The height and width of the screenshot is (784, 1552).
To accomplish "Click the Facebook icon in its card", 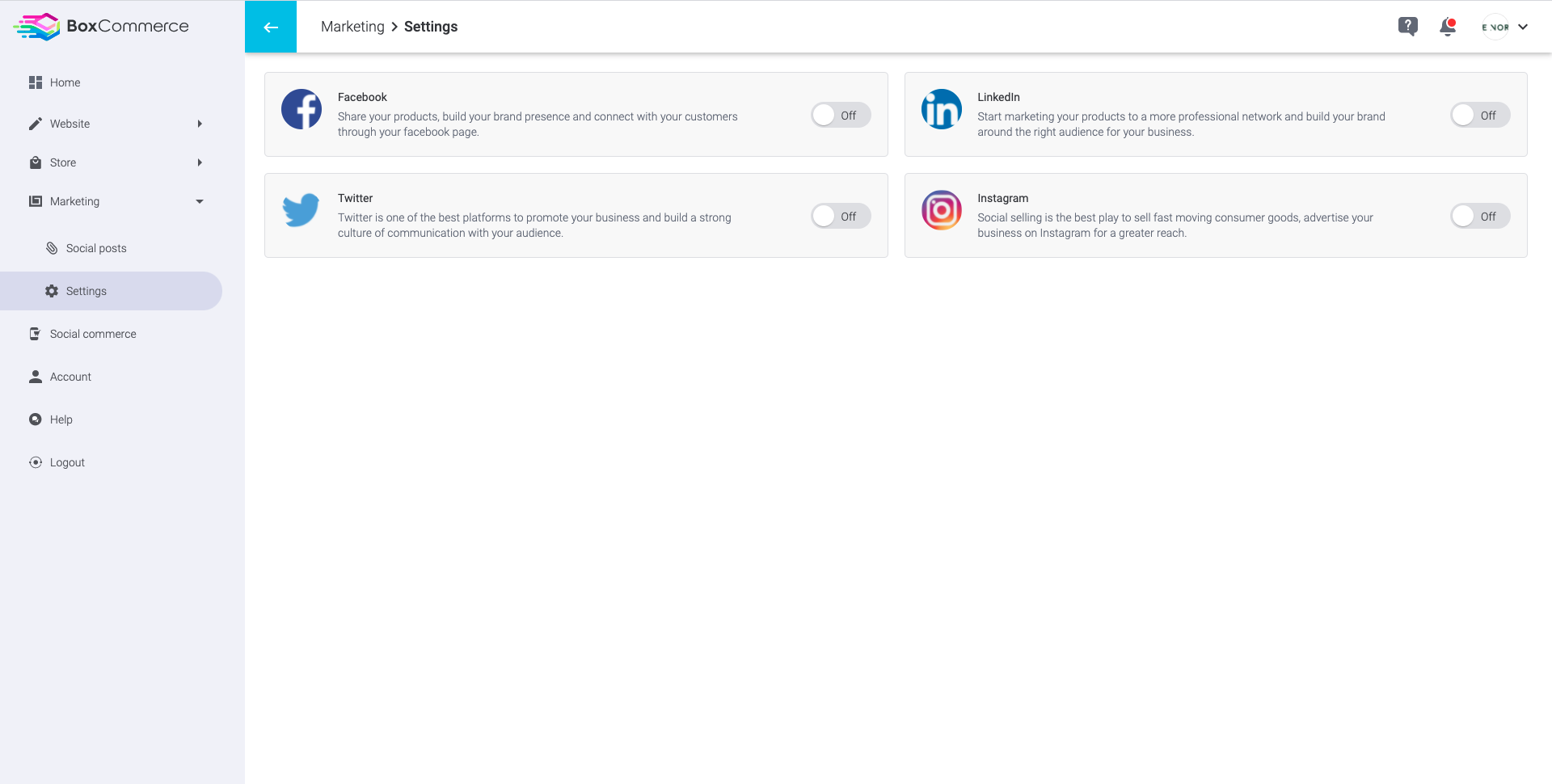I will [x=301, y=109].
